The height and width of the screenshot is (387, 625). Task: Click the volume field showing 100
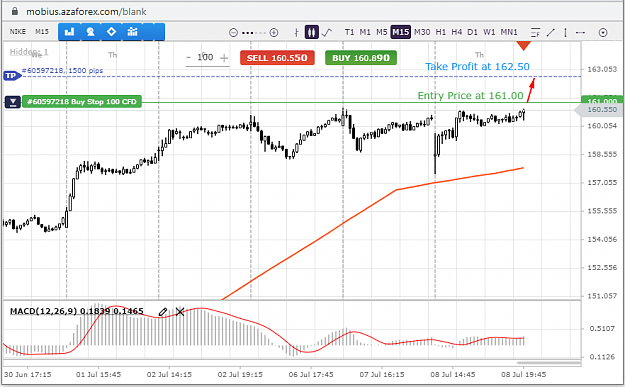[x=205, y=57]
